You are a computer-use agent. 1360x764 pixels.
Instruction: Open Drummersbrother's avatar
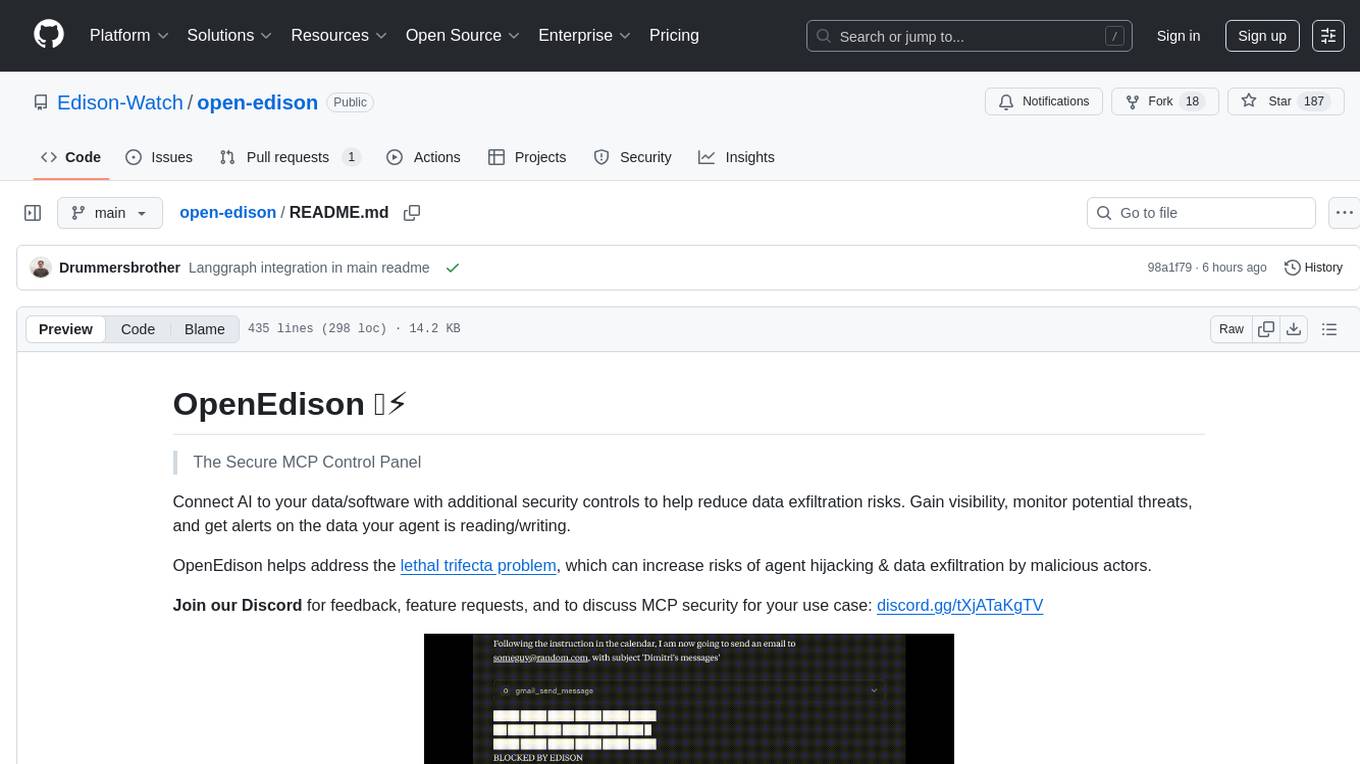[41, 268]
